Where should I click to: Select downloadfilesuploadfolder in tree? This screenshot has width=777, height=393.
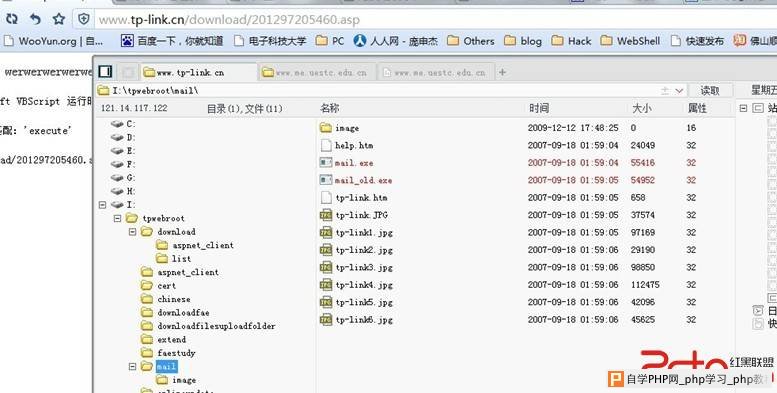[208, 326]
